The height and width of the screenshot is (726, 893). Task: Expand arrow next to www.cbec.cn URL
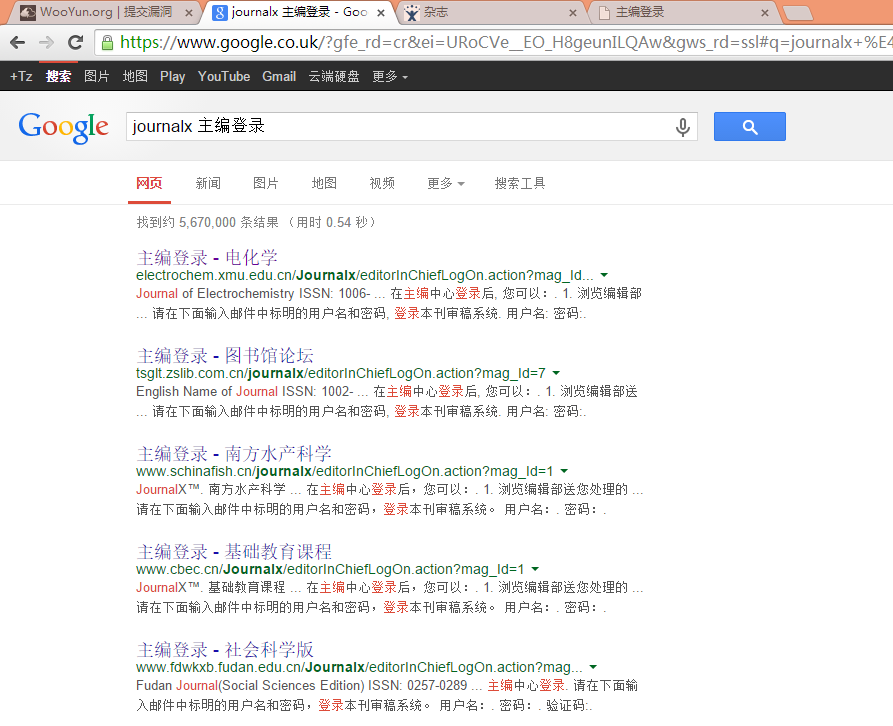(x=535, y=569)
